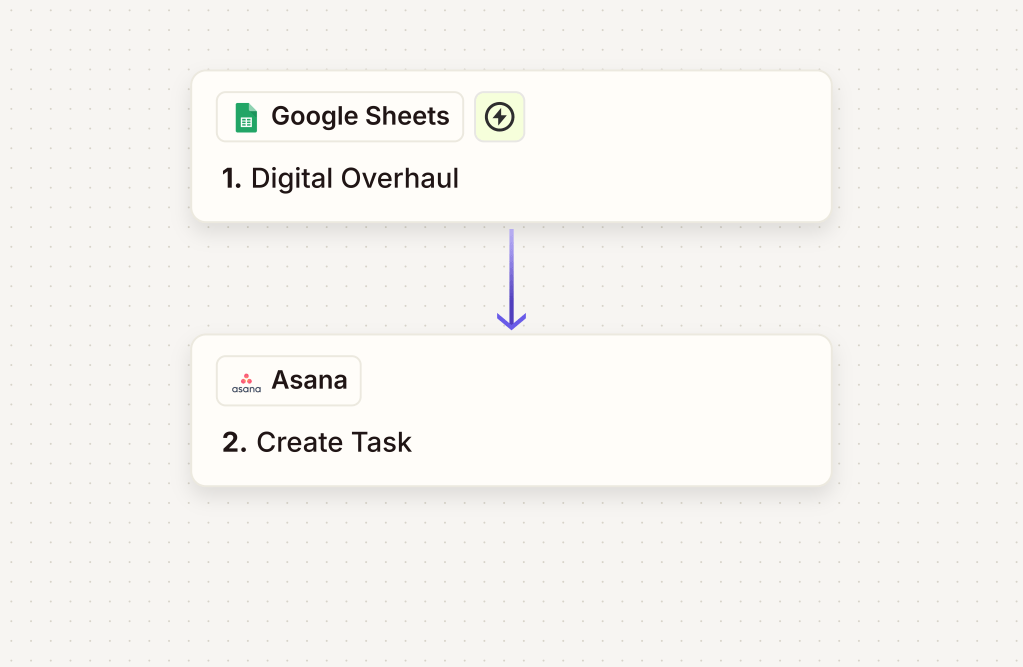Select the Asana app badge

pyautogui.click(x=288, y=381)
